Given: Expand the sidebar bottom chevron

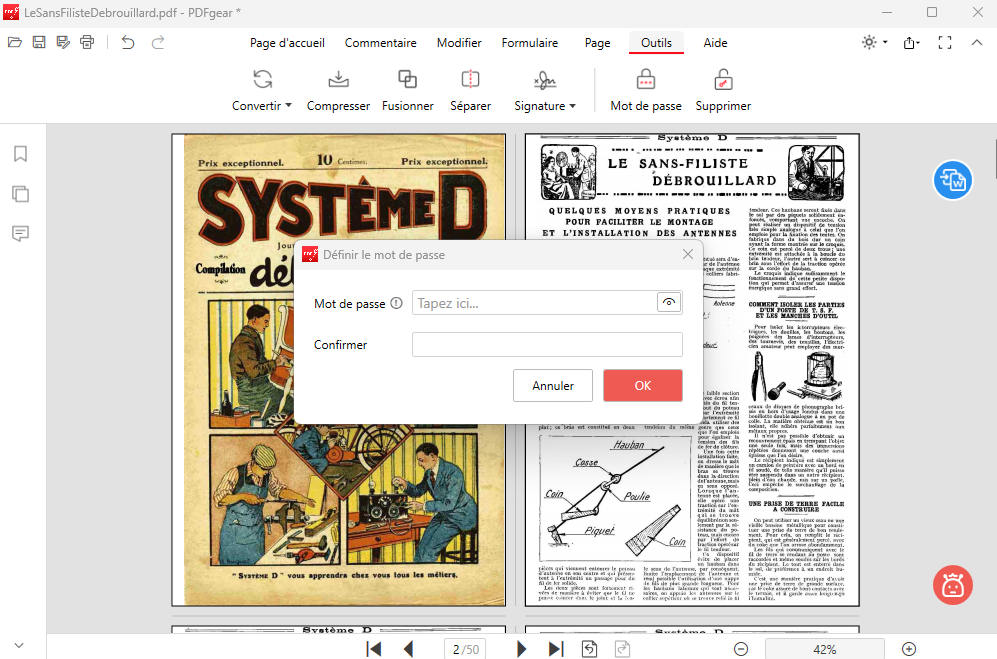Looking at the screenshot, I should [x=19, y=645].
